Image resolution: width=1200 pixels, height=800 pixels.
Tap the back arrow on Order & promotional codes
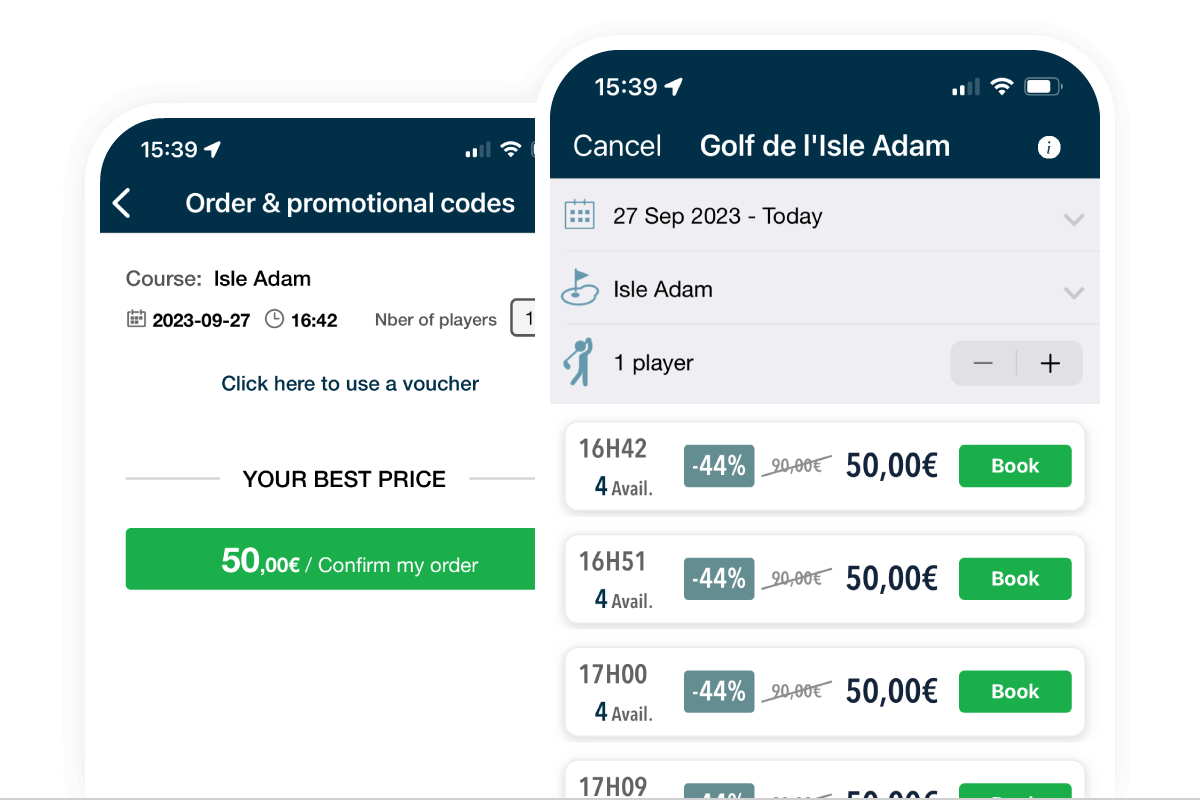[x=120, y=202]
